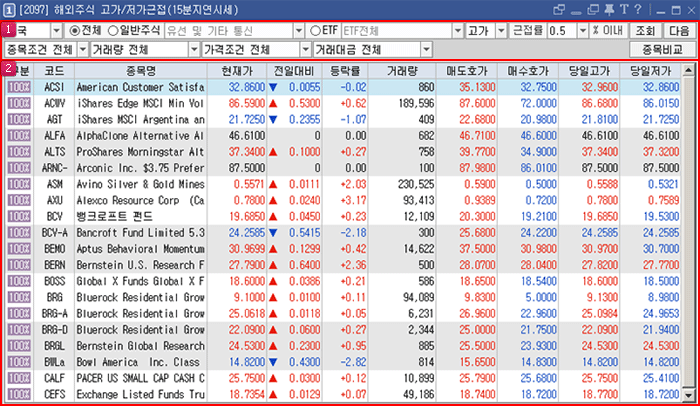Expand the 종목조건 전체 dropdown
Screen dimensions: 700x406
(x=83, y=50)
